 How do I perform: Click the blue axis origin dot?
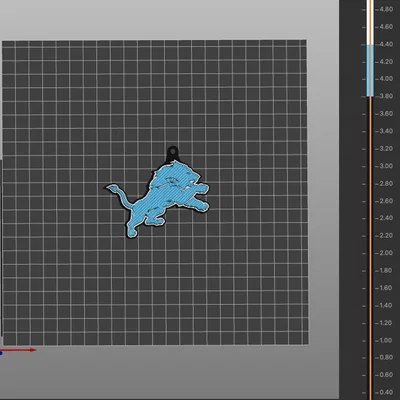click(1, 353)
